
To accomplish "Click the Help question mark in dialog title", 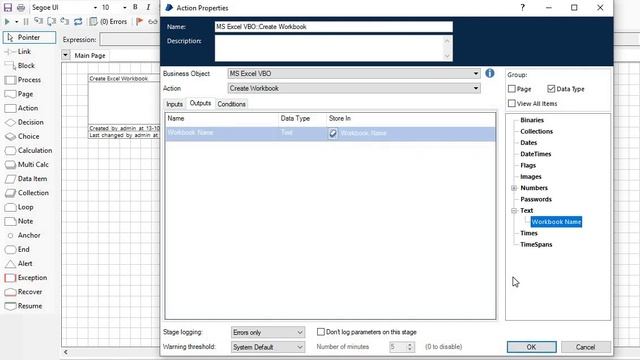I will [522, 7].
